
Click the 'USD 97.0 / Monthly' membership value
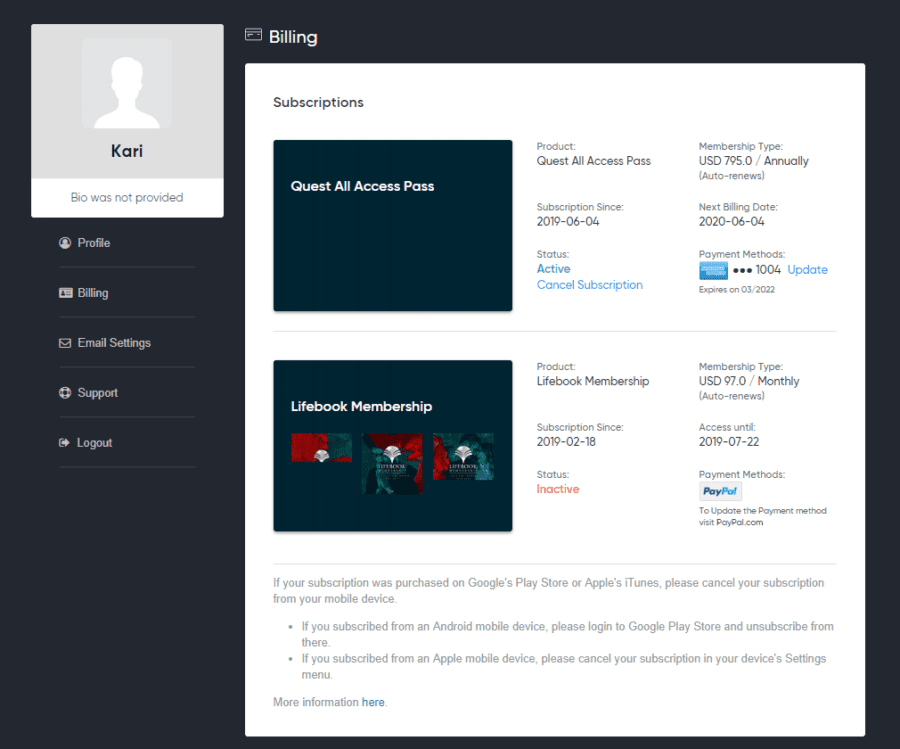point(749,381)
